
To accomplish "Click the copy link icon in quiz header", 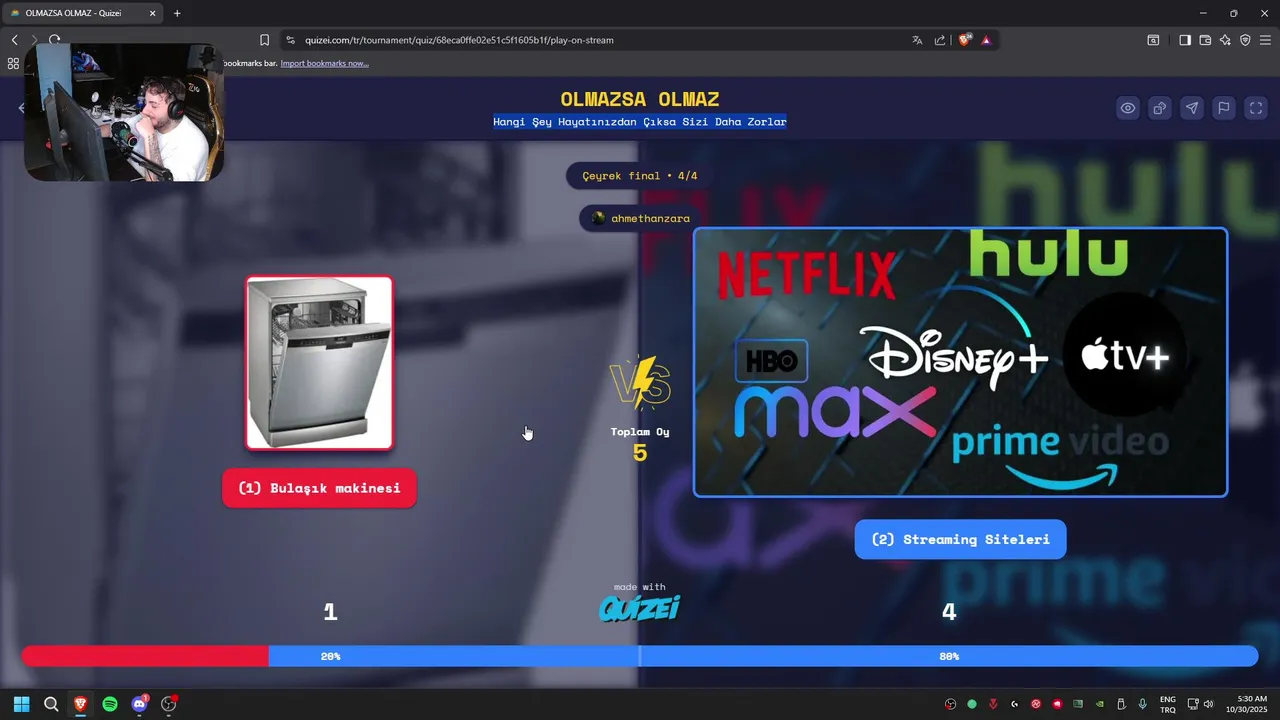I will coord(1160,108).
